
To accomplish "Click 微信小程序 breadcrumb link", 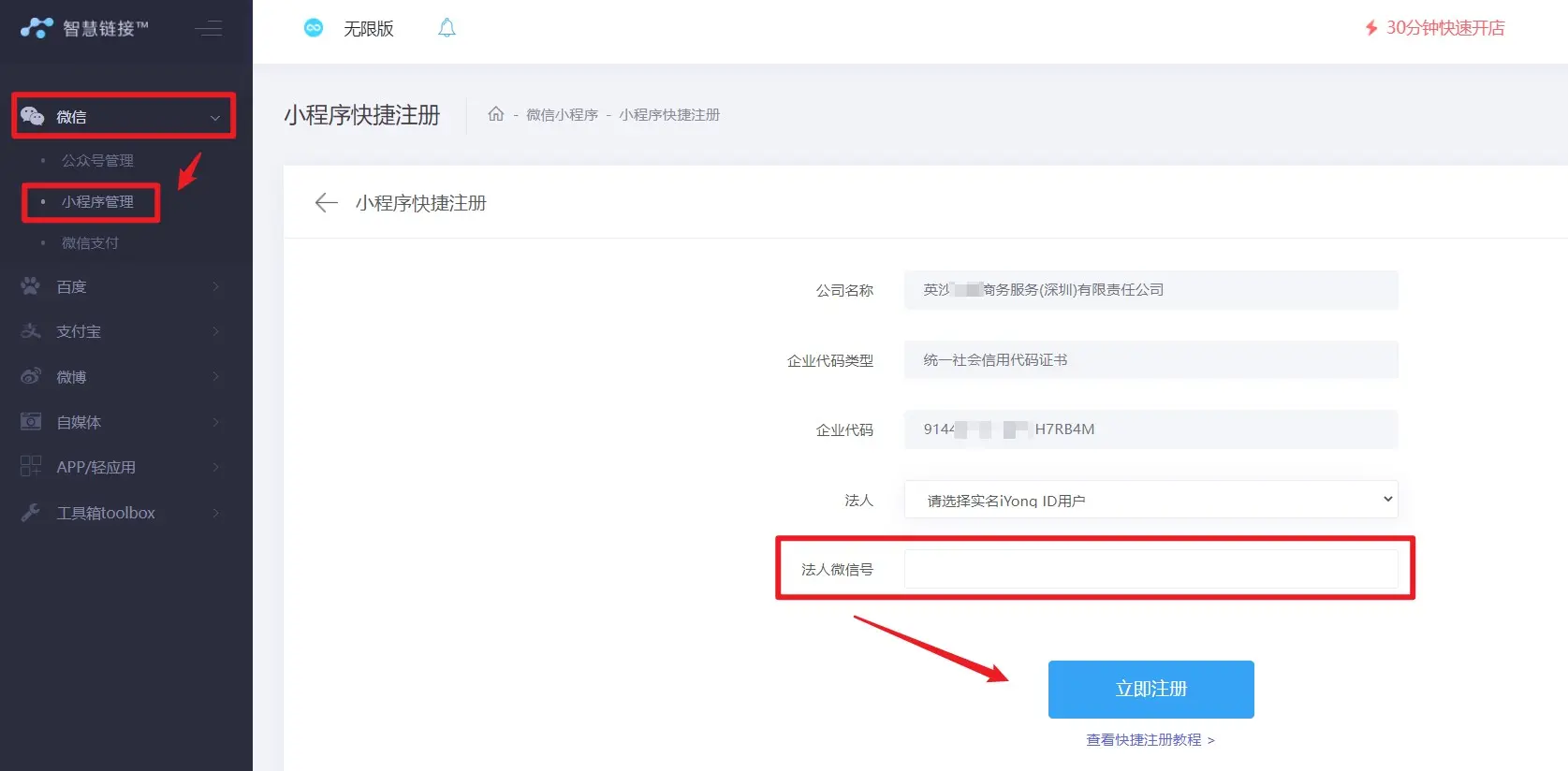I will [562, 115].
